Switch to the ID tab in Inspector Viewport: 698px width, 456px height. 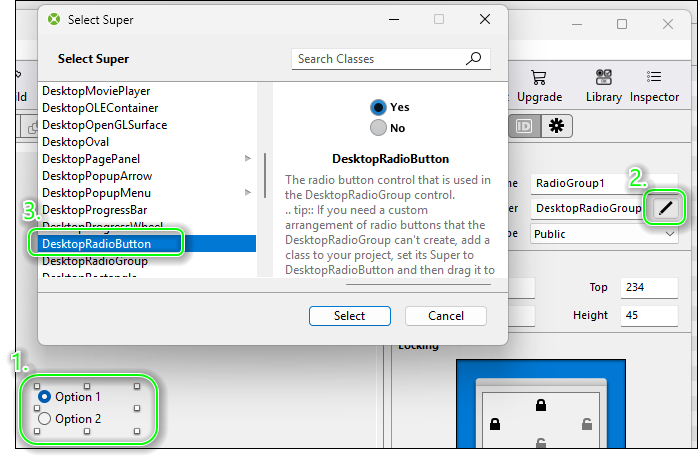tap(524, 125)
